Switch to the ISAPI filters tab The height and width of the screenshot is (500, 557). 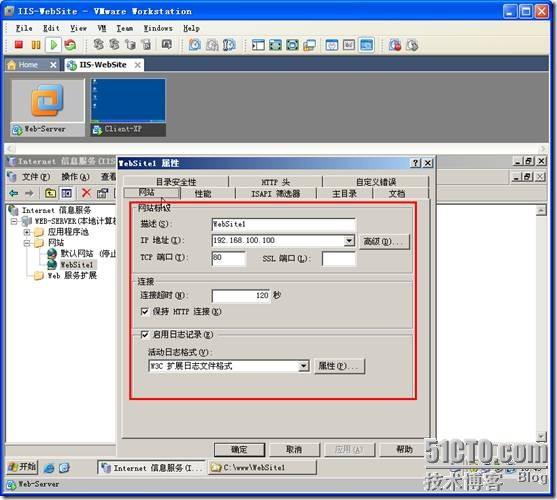(276, 194)
